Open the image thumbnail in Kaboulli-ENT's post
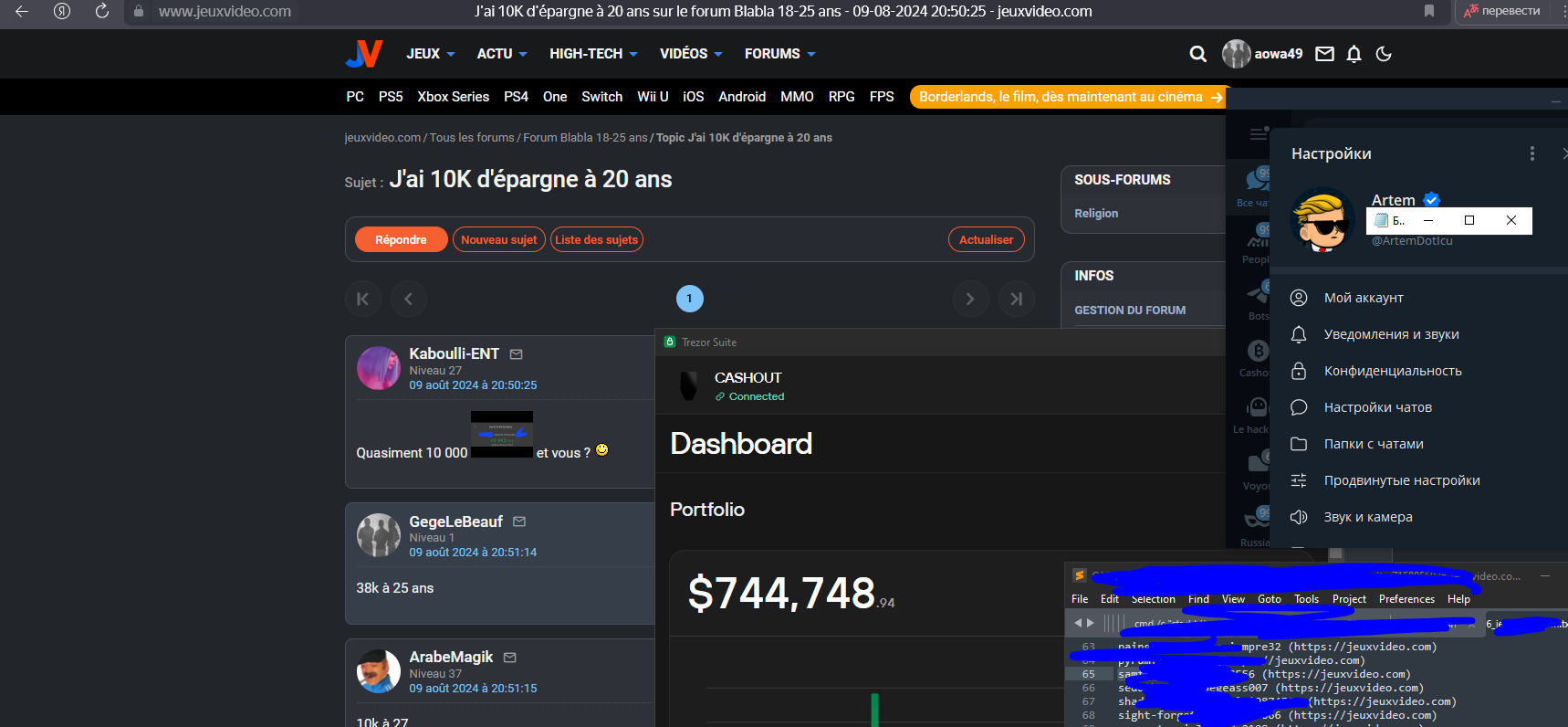 tap(502, 434)
